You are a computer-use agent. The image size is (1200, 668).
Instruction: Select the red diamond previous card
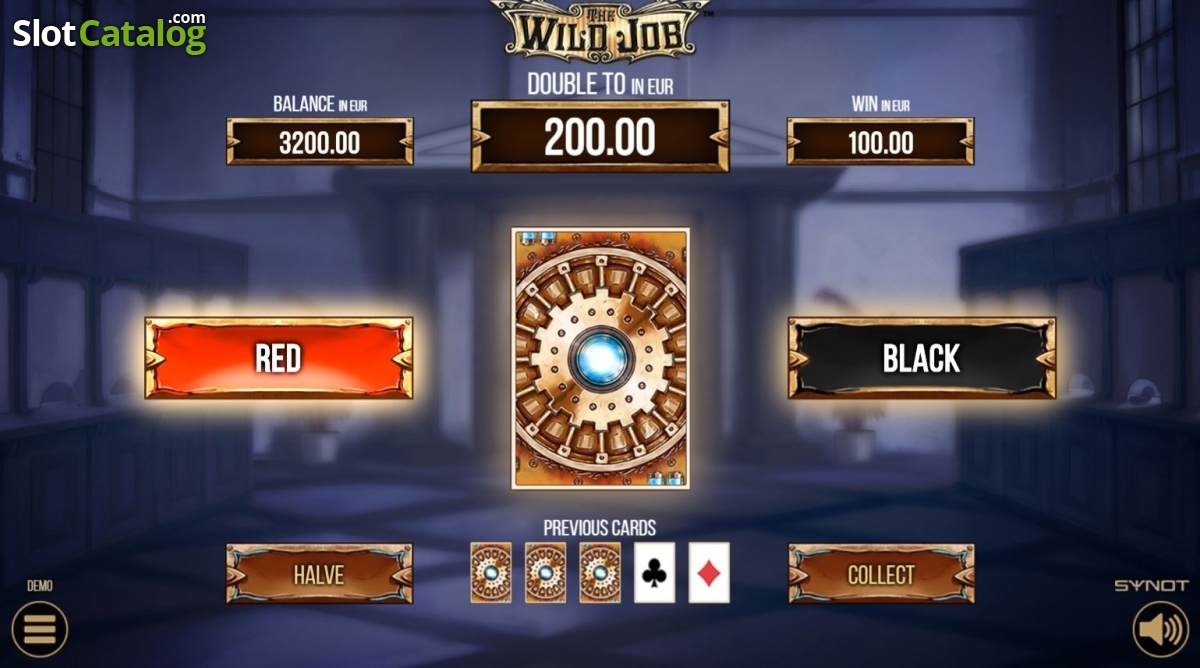coord(709,572)
